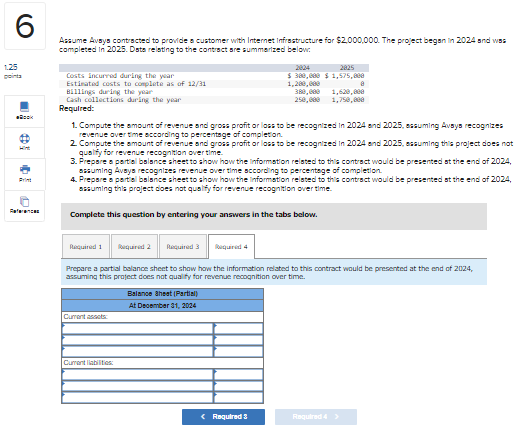
Task: Click the 2024 column header in data table
Action: [302, 68]
